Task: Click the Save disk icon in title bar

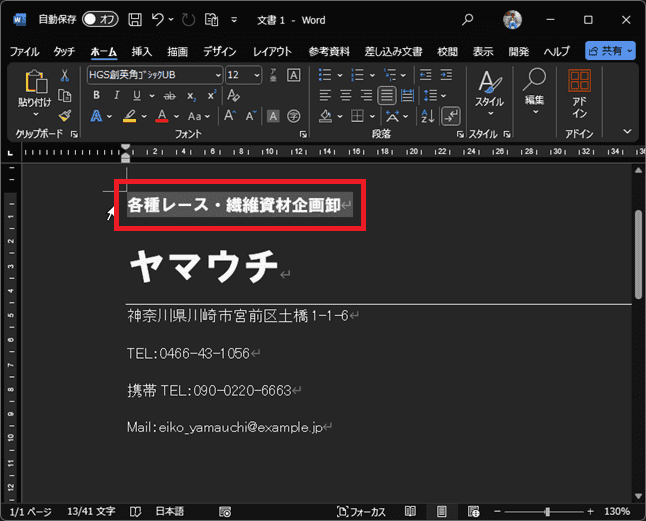Action: click(x=132, y=19)
